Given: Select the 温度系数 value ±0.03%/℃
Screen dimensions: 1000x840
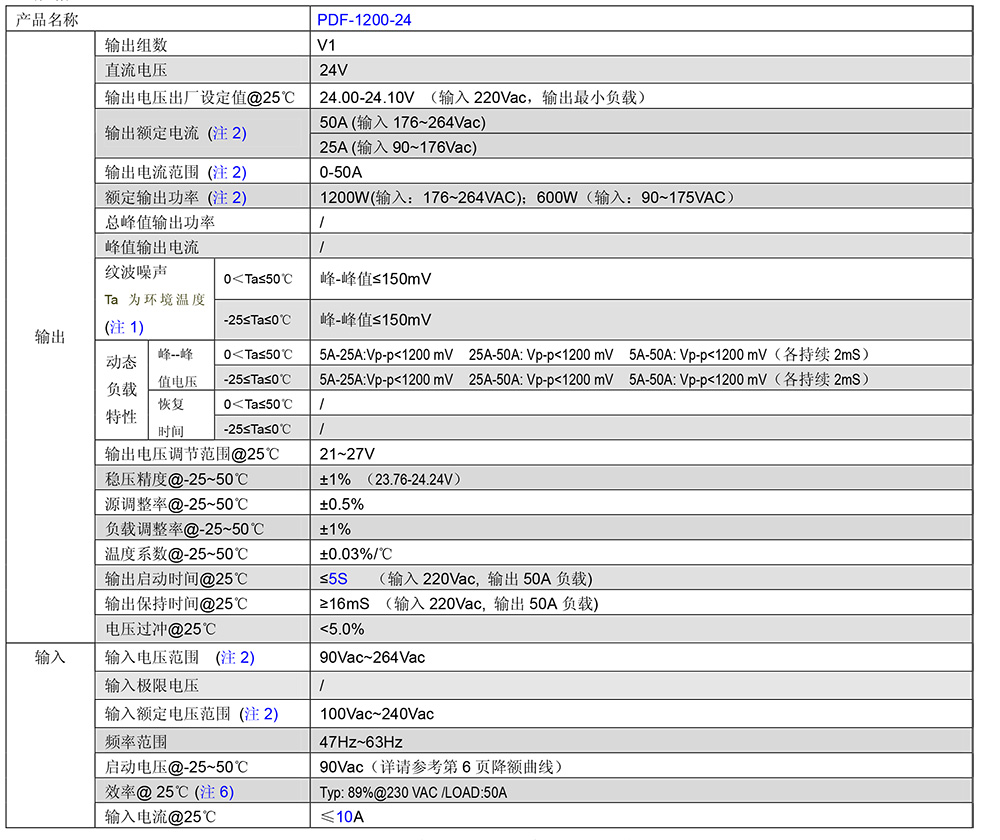Looking at the screenshot, I should [355, 554].
